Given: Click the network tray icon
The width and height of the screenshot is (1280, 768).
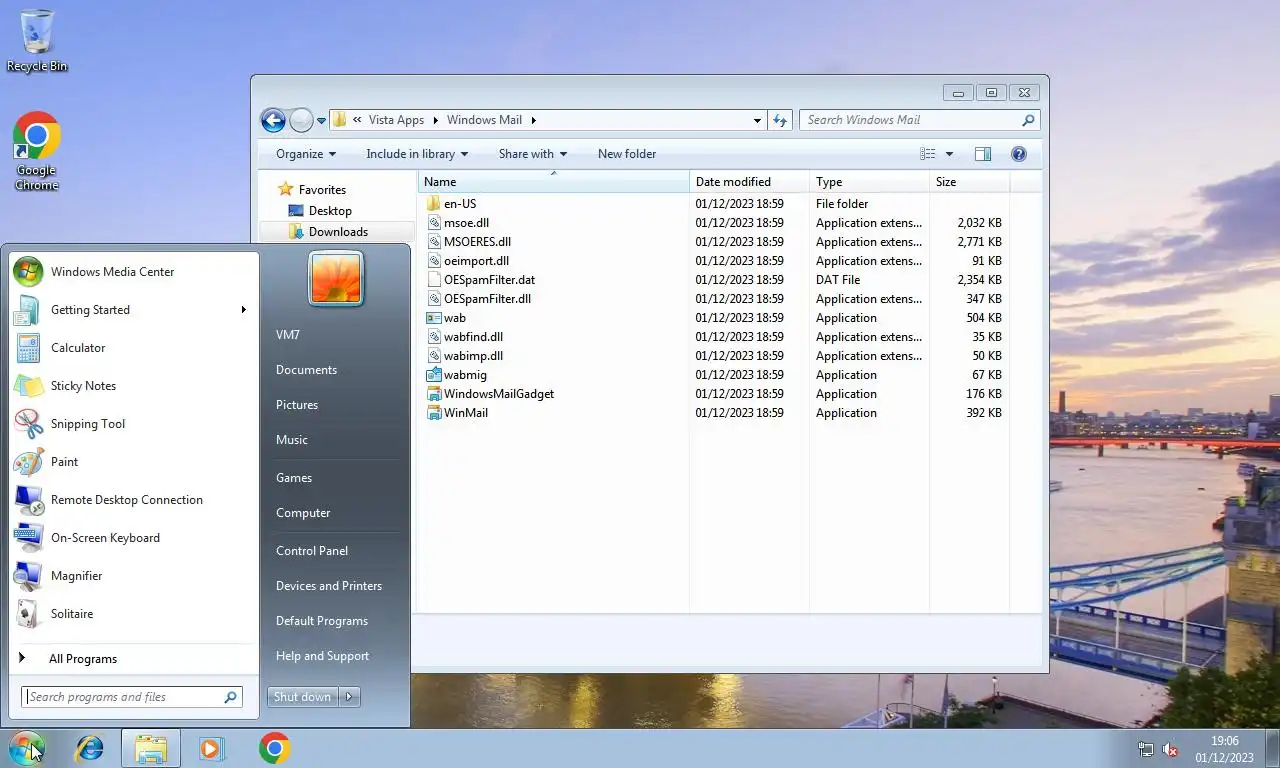Looking at the screenshot, I should coord(1146,749).
